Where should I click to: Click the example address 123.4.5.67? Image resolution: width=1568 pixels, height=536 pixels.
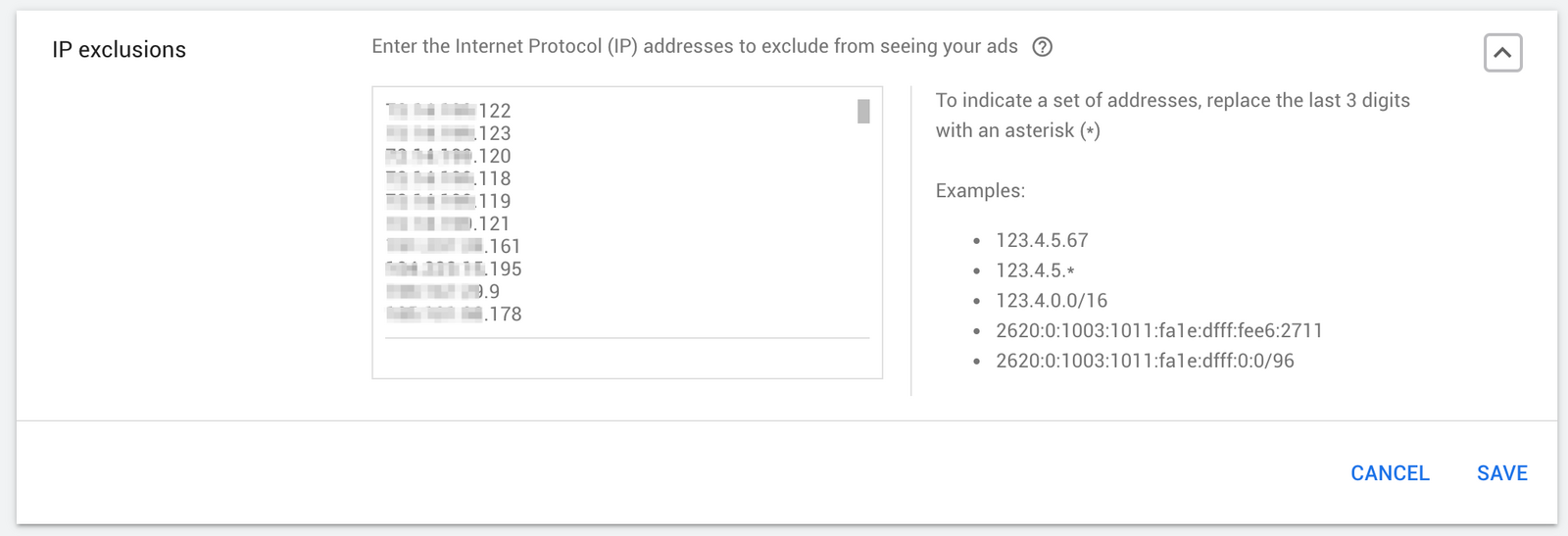(1042, 240)
